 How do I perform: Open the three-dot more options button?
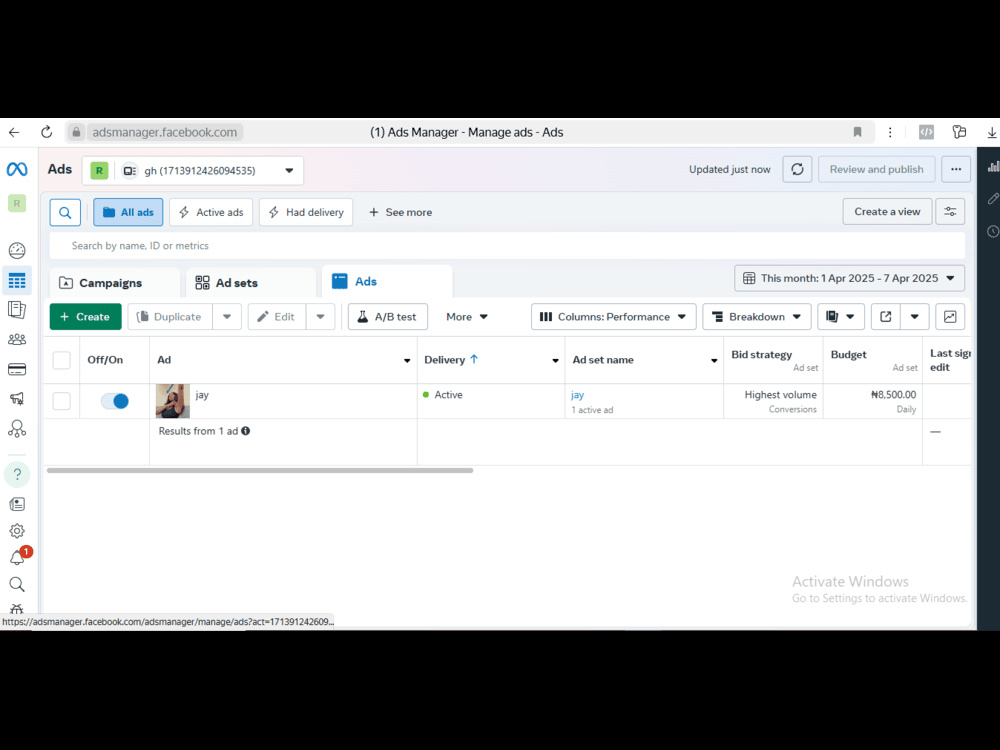(x=955, y=169)
